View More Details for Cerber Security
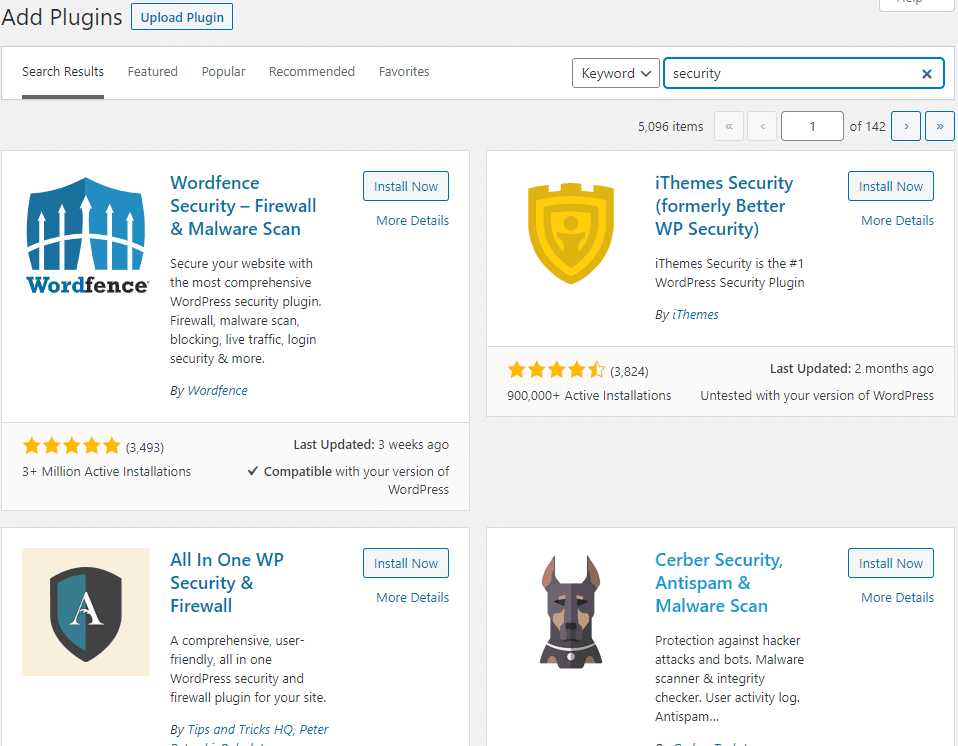 click(x=898, y=598)
